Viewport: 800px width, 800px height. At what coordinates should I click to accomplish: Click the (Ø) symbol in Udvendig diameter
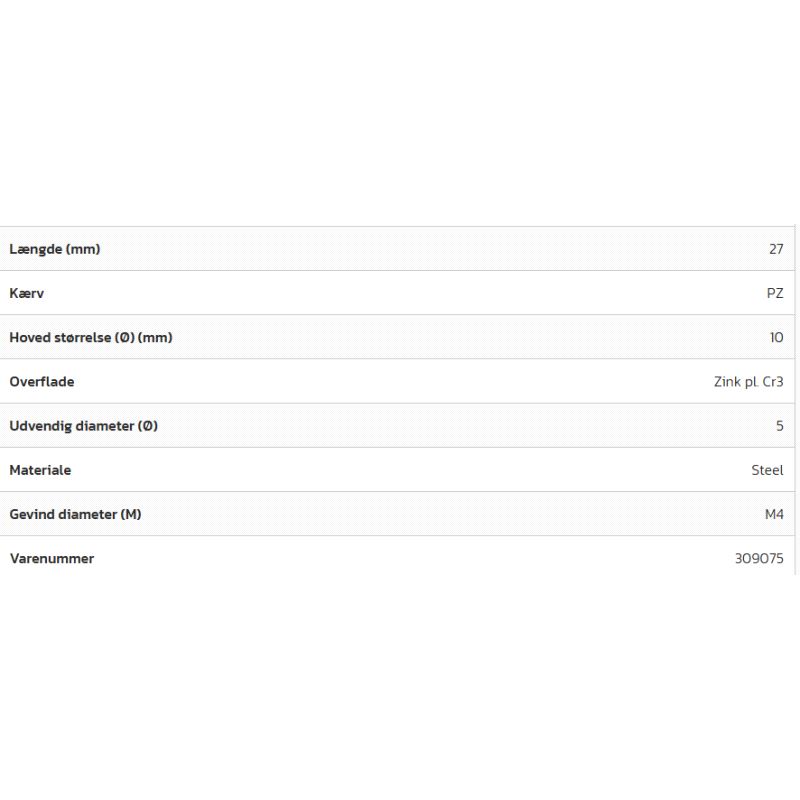pyautogui.click(x=146, y=425)
